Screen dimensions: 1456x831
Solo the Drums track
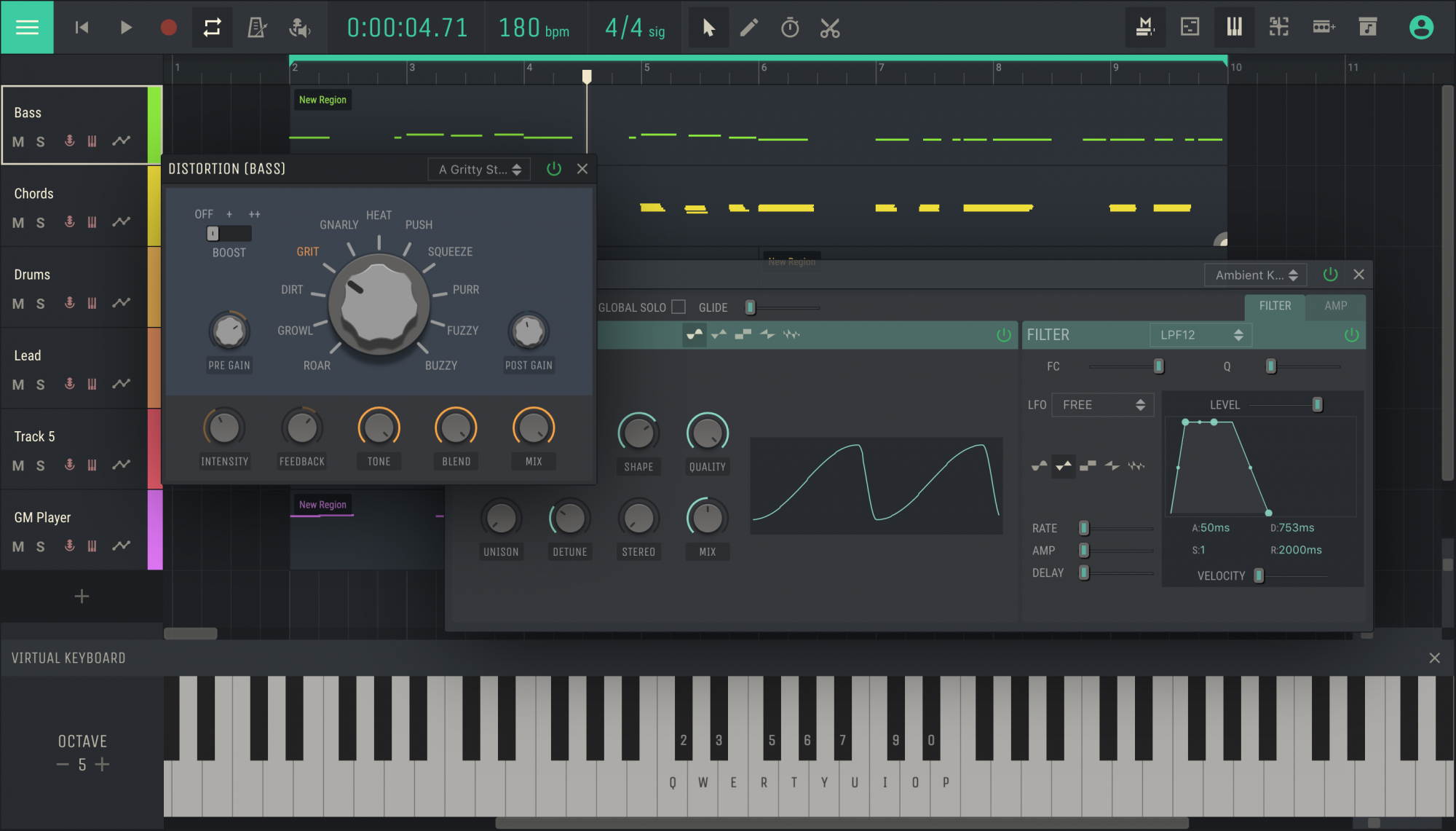[40, 304]
